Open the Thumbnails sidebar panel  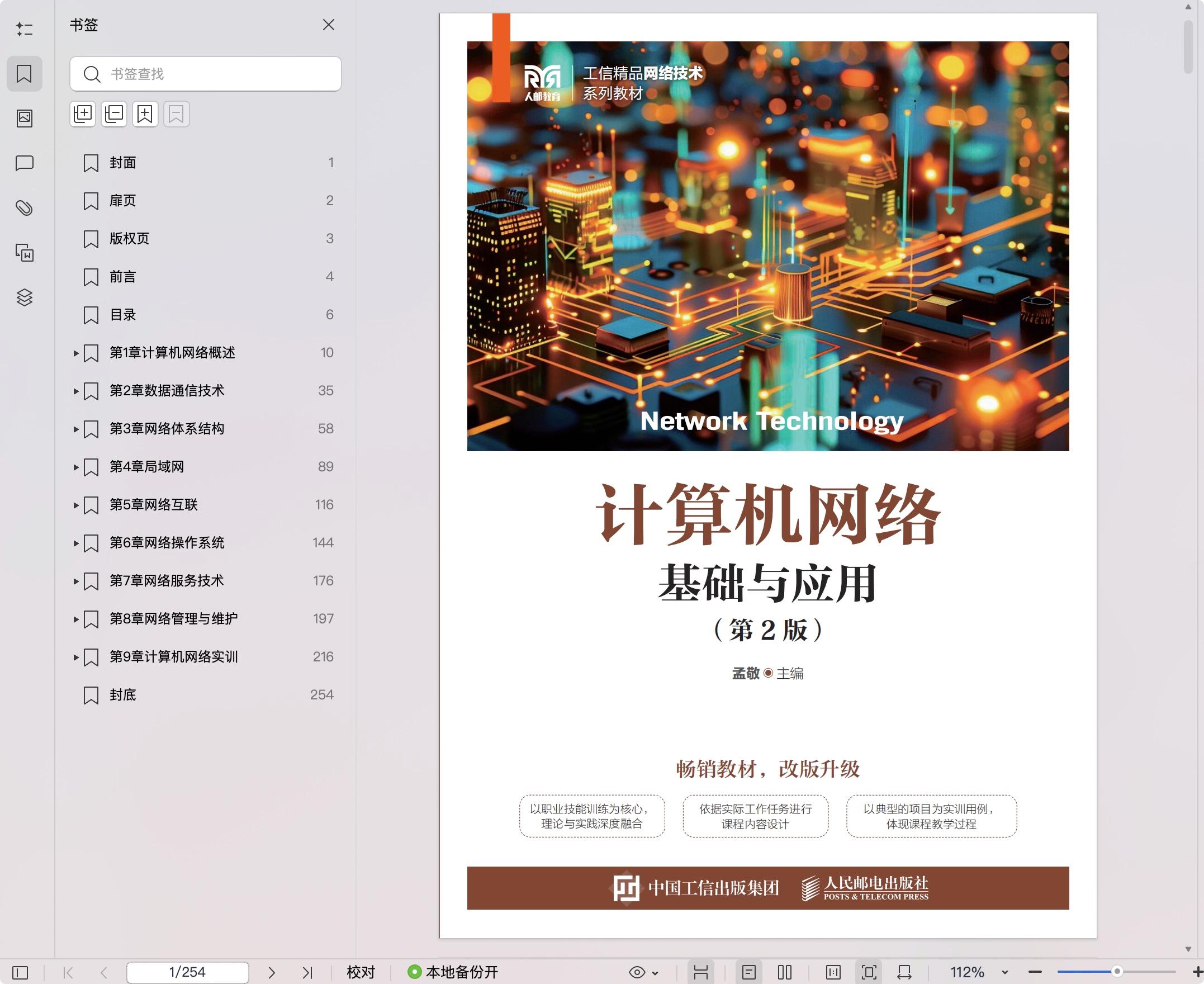pos(25,119)
